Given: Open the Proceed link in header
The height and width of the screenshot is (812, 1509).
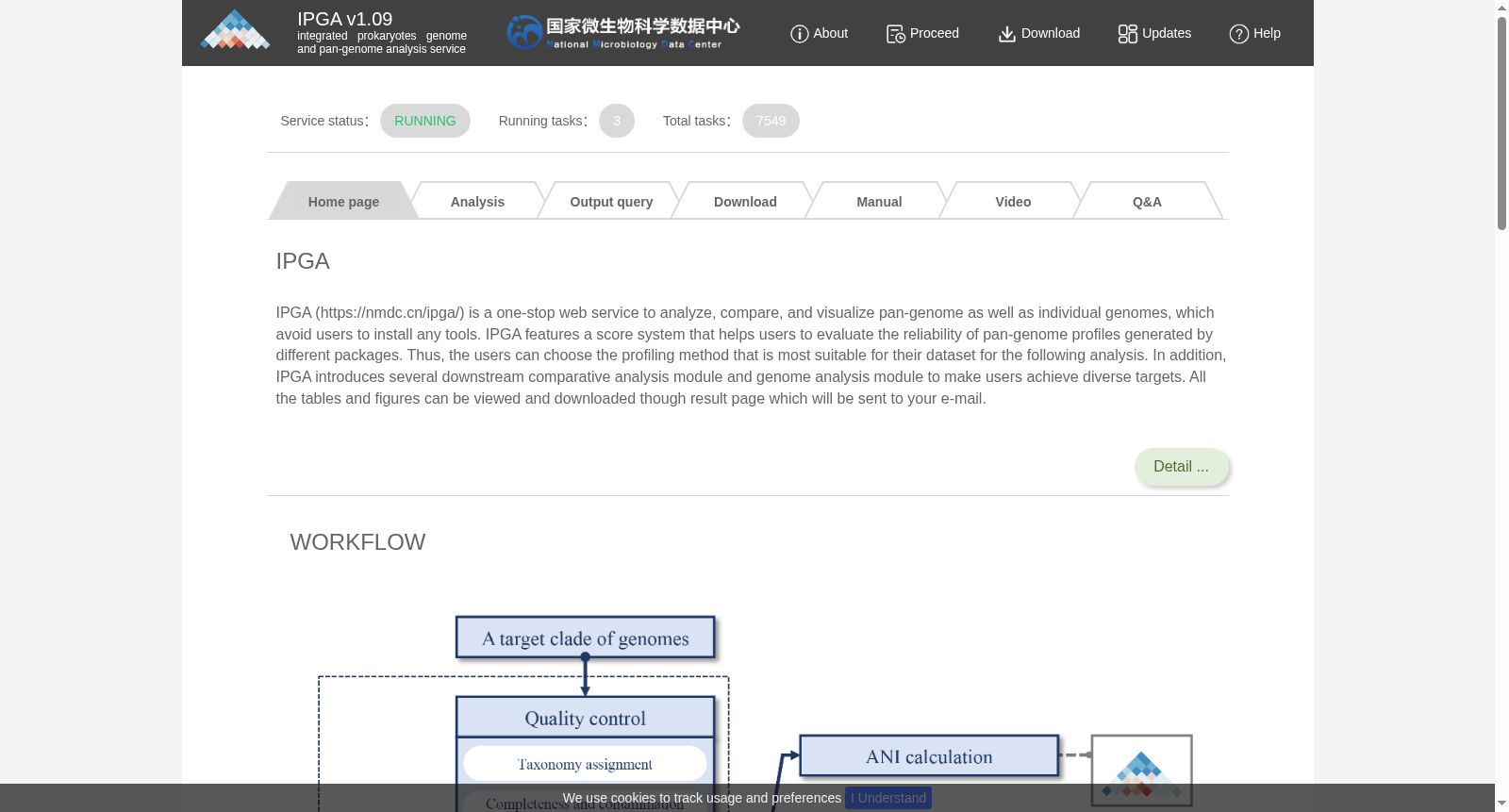Looking at the screenshot, I should [x=934, y=33].
